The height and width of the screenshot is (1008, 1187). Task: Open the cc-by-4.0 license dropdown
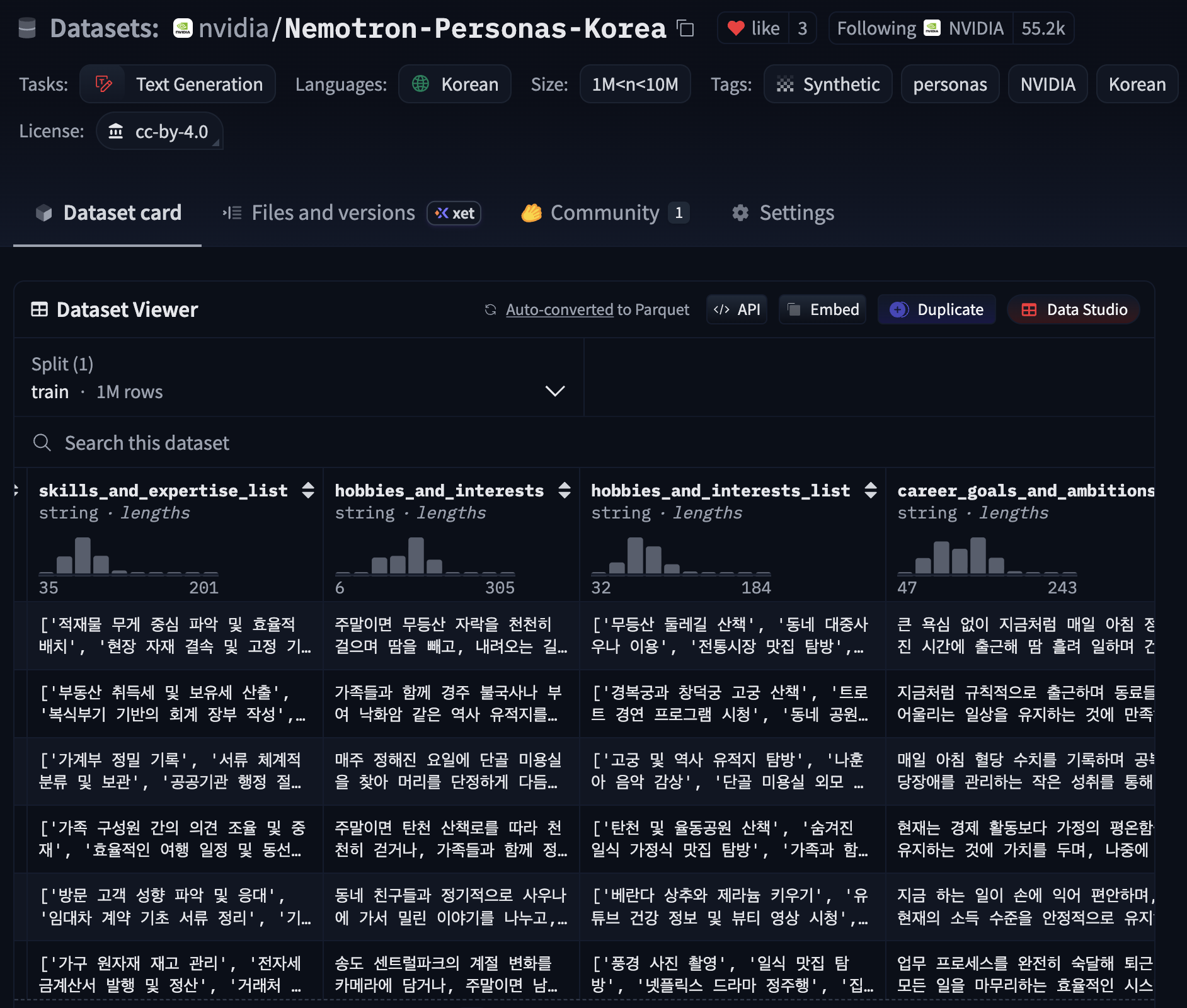tap(159, 132)
